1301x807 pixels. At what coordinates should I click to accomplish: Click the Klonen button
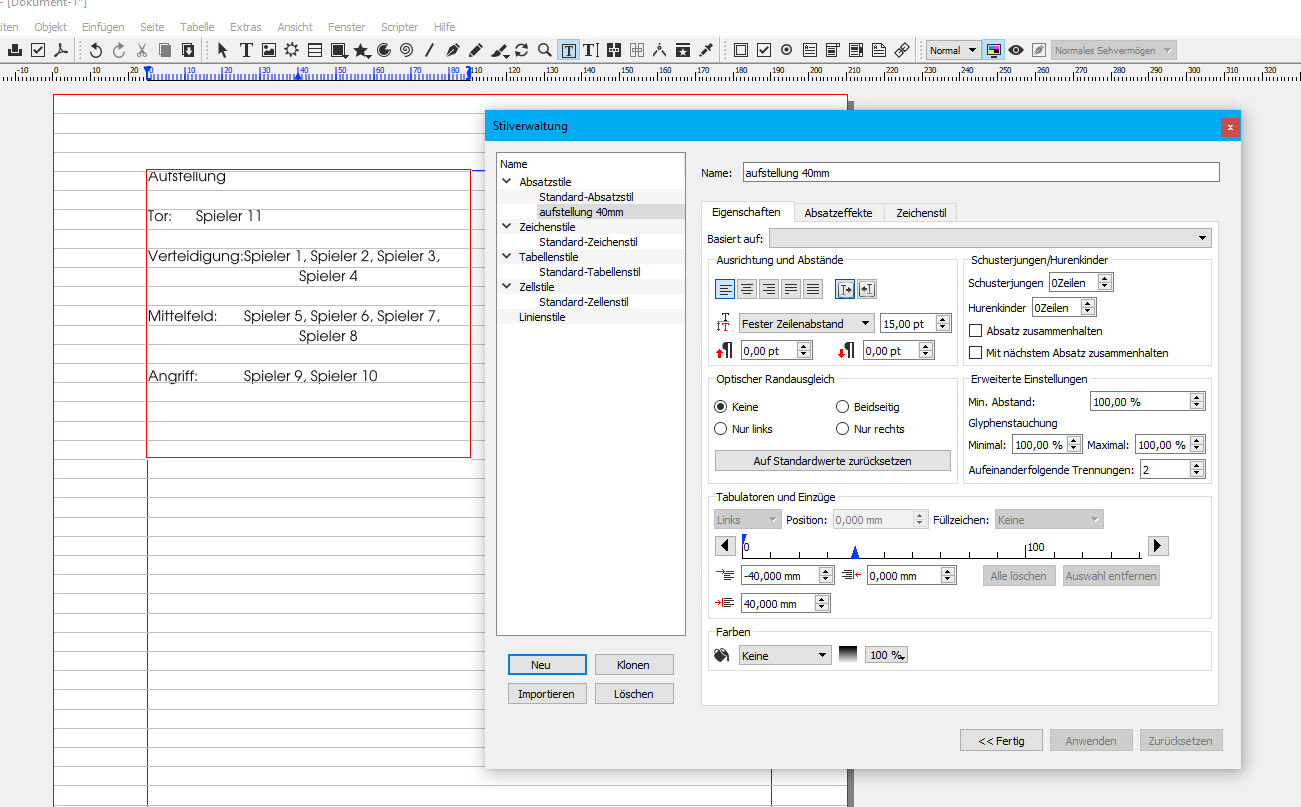pos(634,665)
